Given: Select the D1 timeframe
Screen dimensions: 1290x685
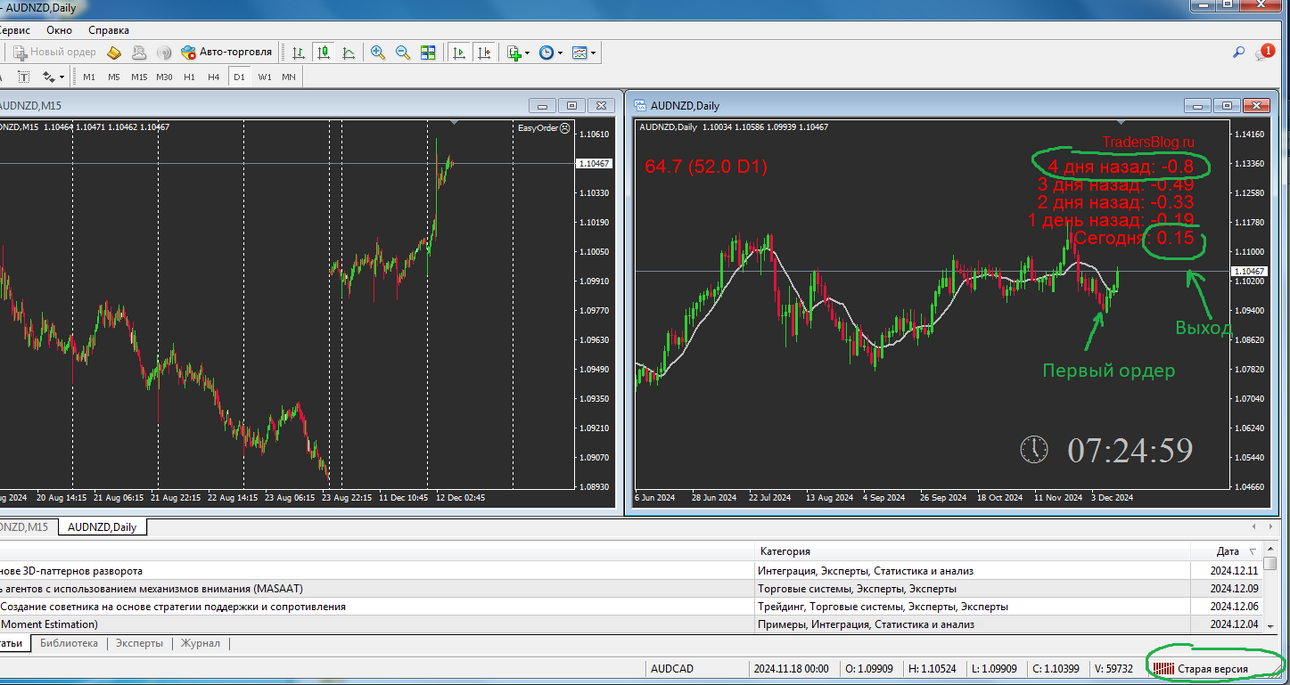Looking at the screenshot, I should click(239, 77).
